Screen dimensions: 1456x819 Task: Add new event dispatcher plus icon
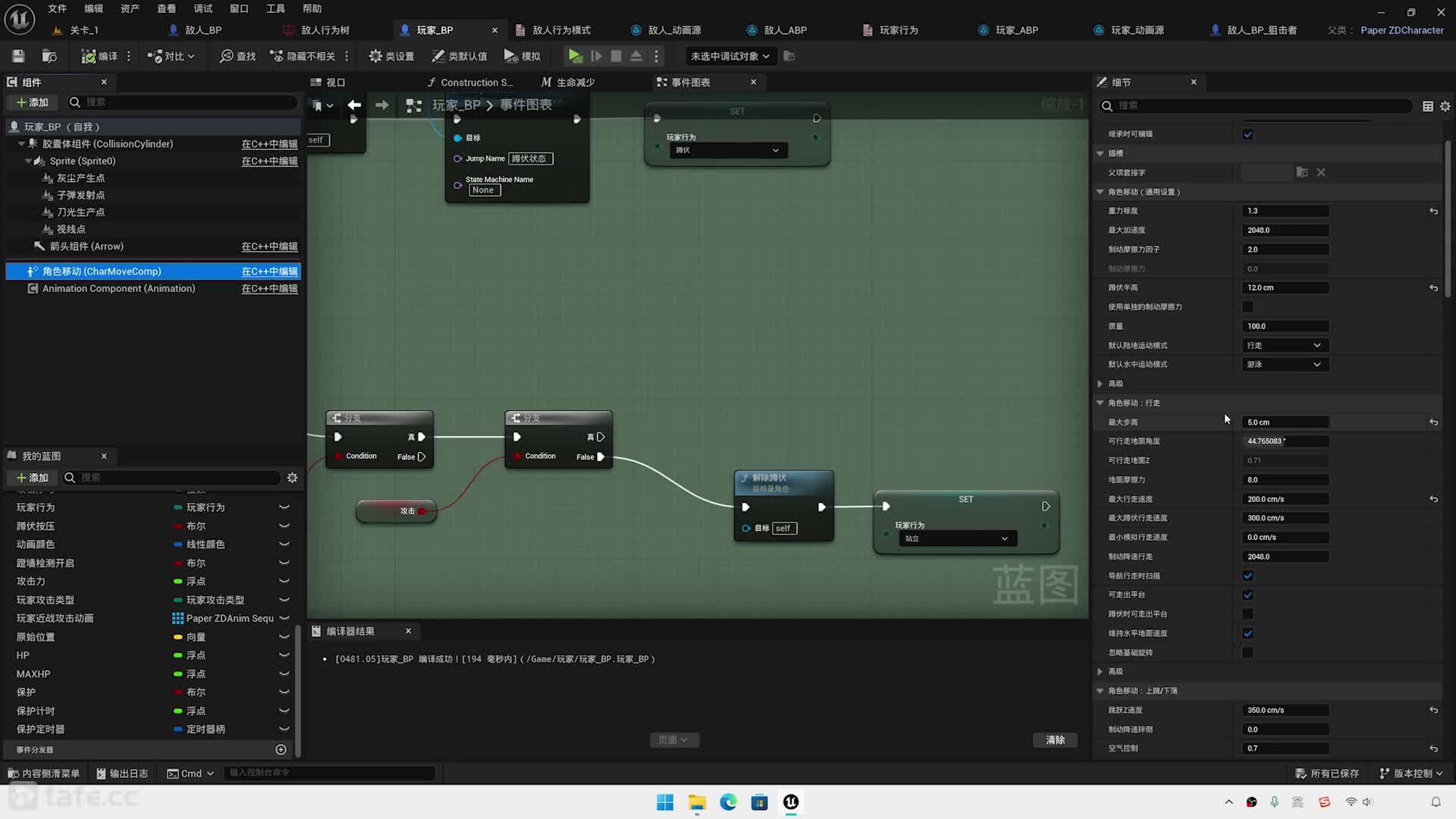coord(281,749)
